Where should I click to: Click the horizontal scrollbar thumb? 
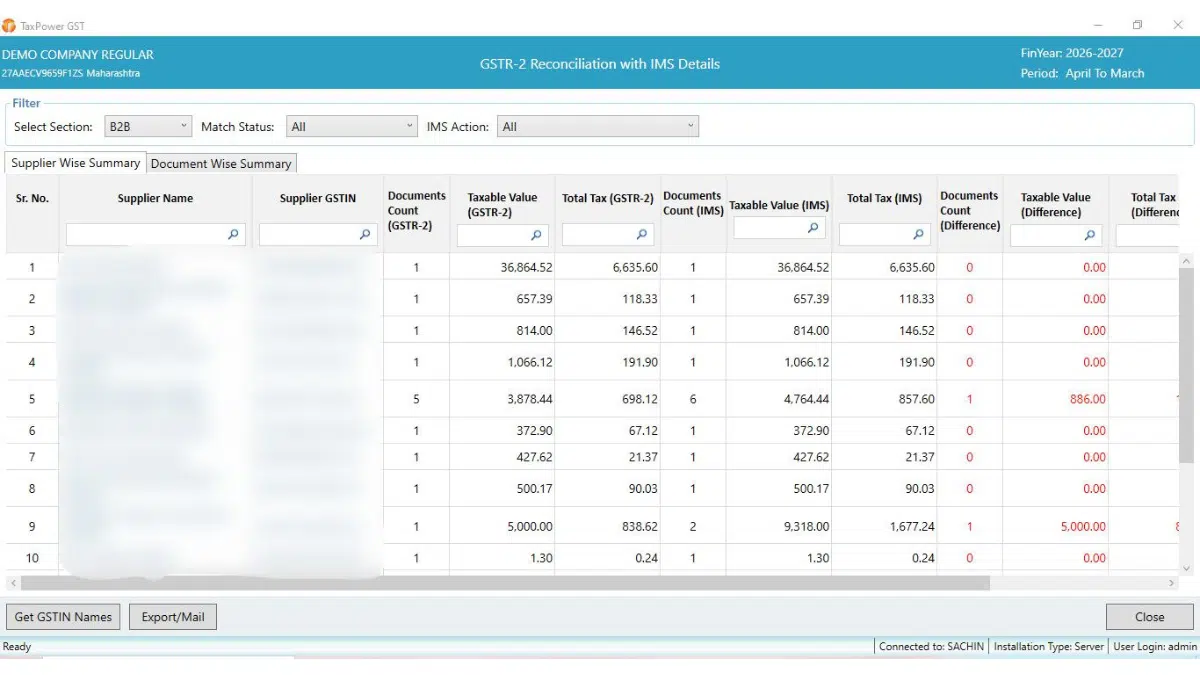pyautogui.click(x=505, y=583)
